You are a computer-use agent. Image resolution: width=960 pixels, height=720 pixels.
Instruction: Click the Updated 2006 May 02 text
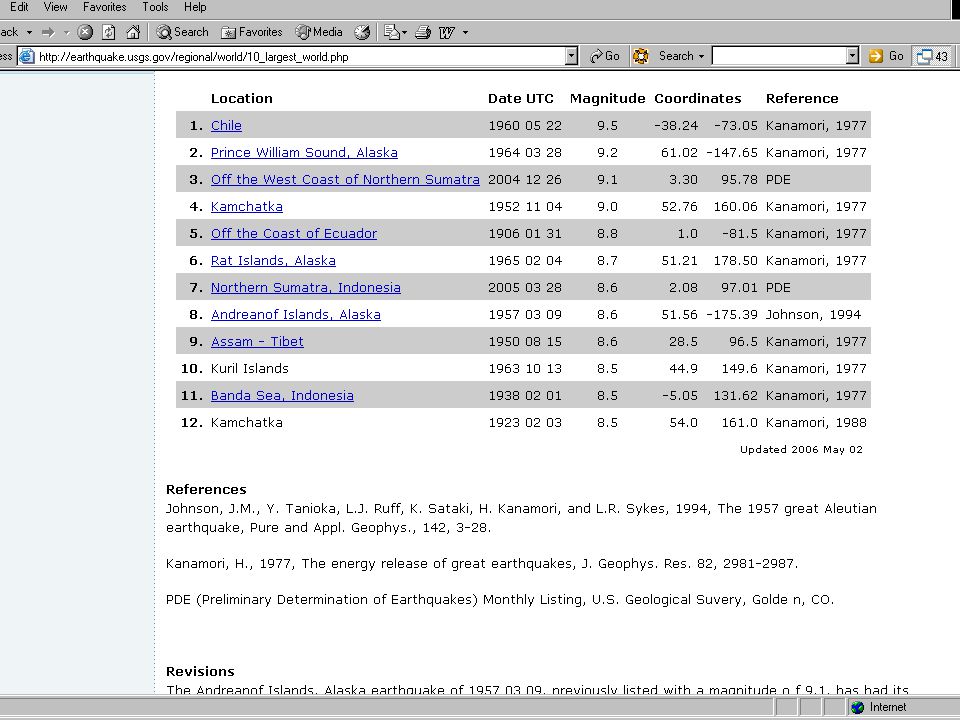(801, 449)
